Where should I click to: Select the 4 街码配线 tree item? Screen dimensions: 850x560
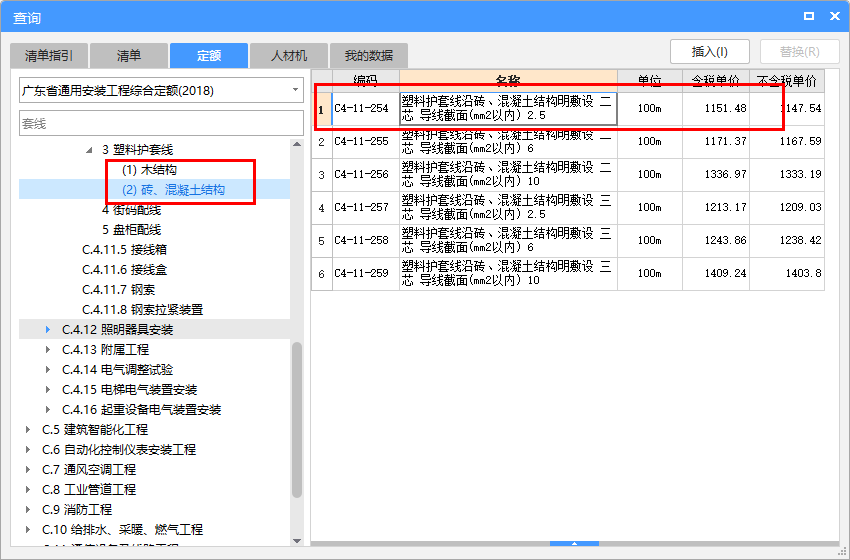click(131, 210)
